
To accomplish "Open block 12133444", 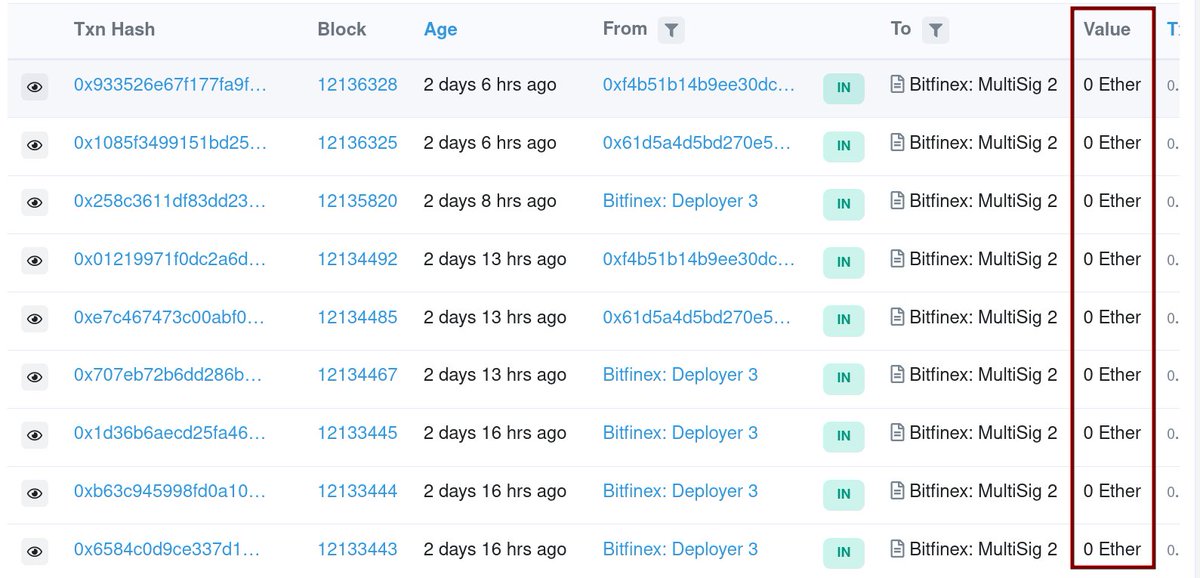I will point(357,491).
